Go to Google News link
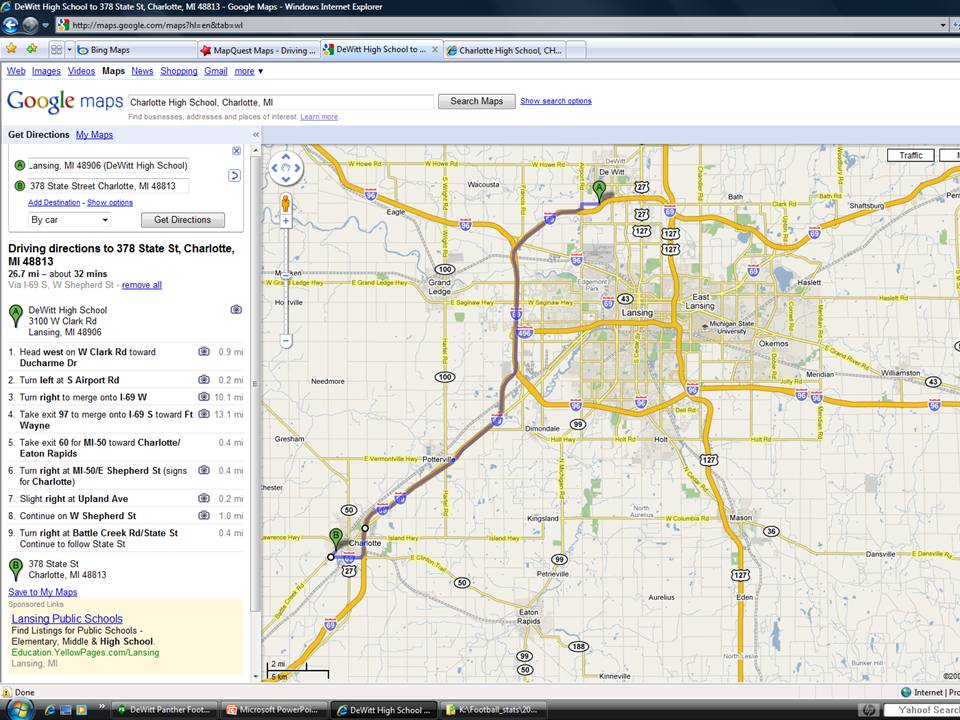 click(x=142, y=71)
